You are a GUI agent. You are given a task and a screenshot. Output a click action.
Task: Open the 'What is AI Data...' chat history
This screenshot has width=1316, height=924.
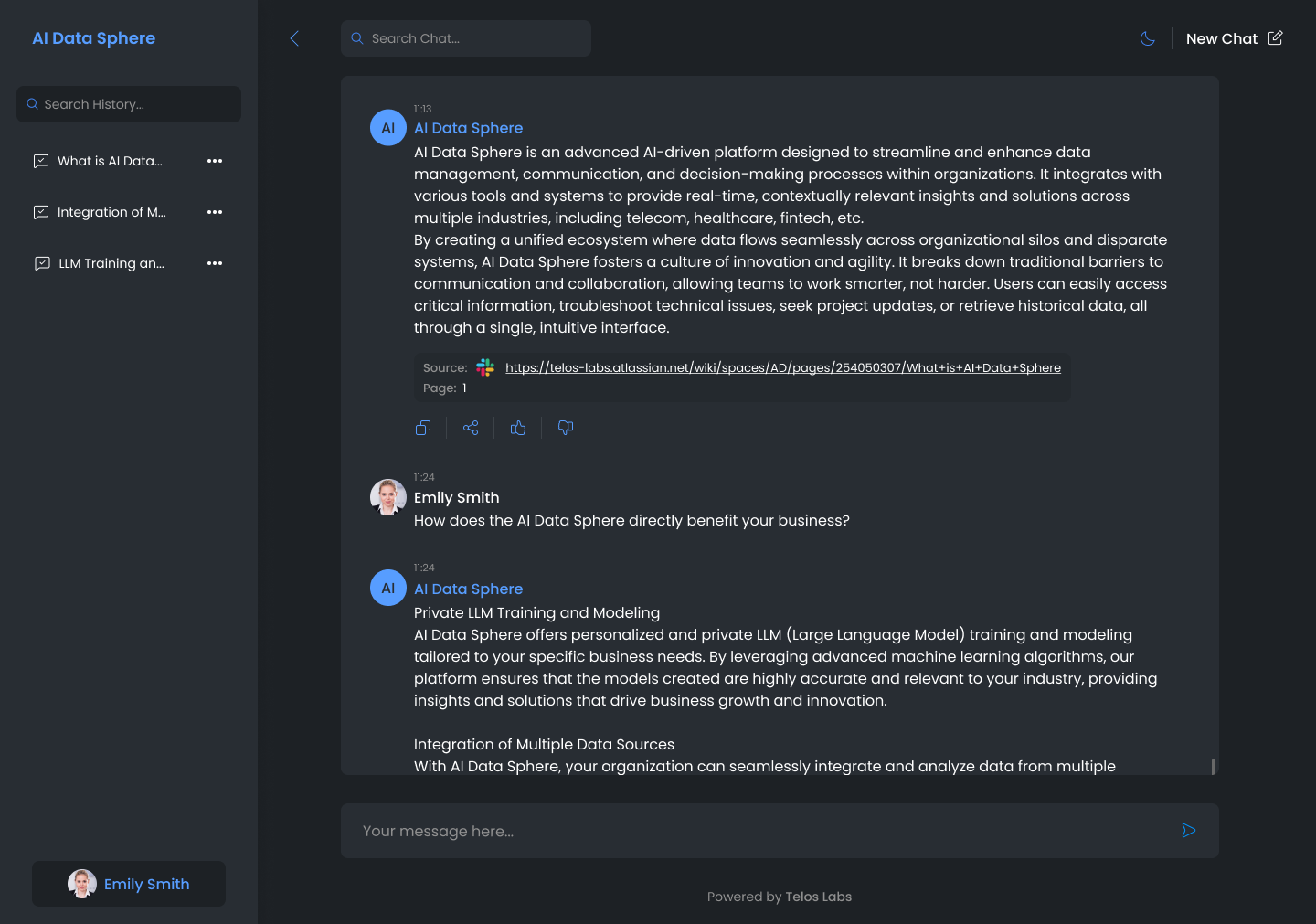pyautogui.click(x=110, y=161)
